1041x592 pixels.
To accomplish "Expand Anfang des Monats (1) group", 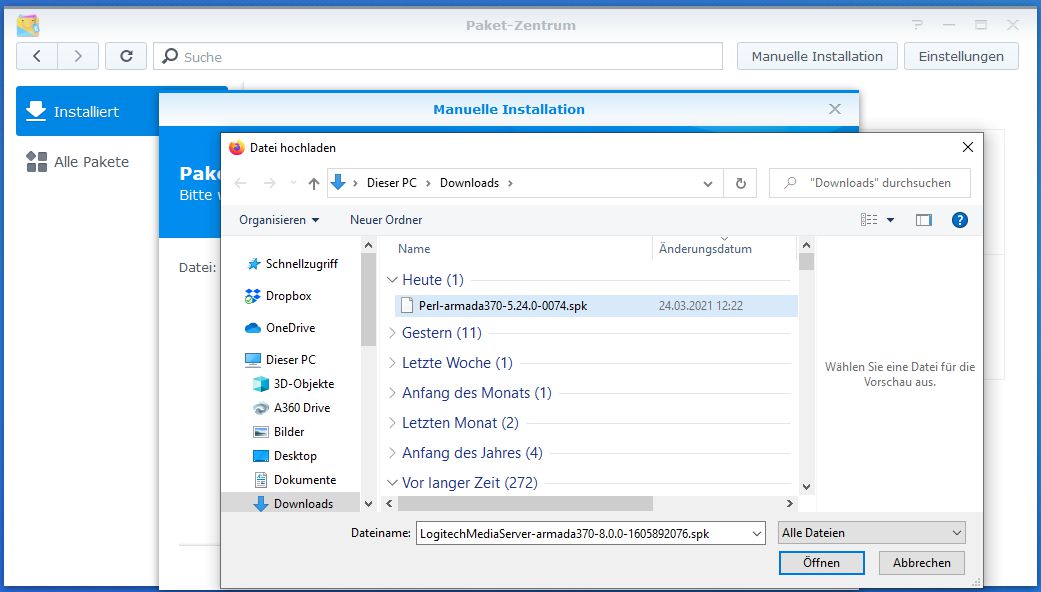I will [x=392, y=393].
